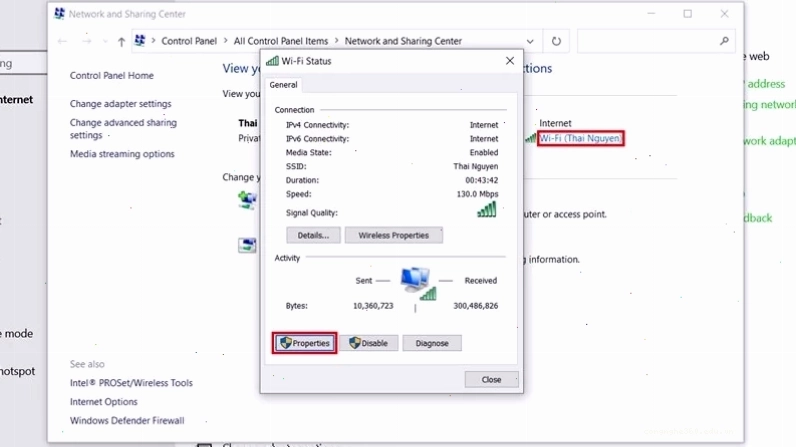
Task: Click the received bytes value 300,486,826
Action: (476, 306)
